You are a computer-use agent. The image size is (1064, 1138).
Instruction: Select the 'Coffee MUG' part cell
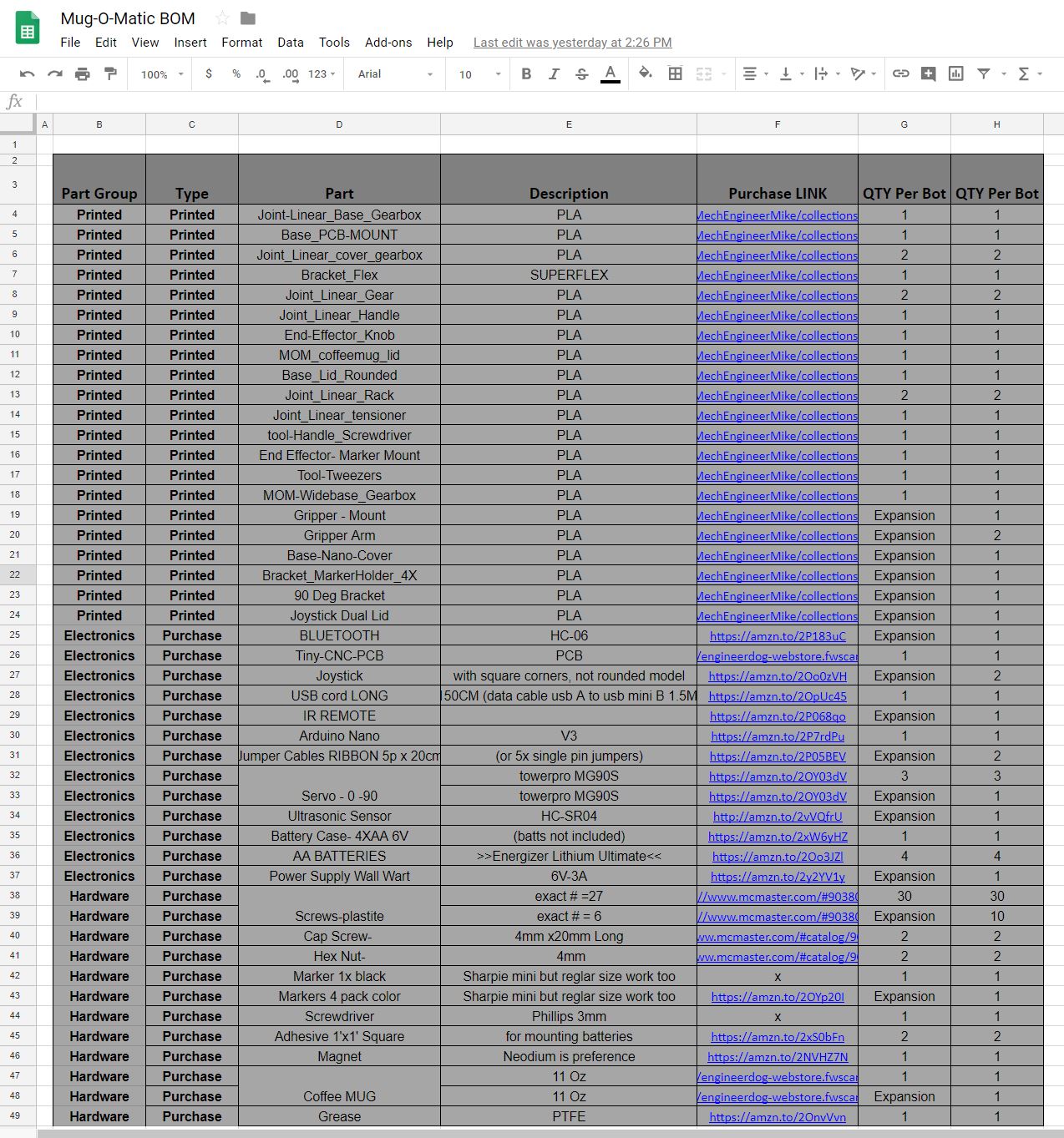[x=339, y=1086]
